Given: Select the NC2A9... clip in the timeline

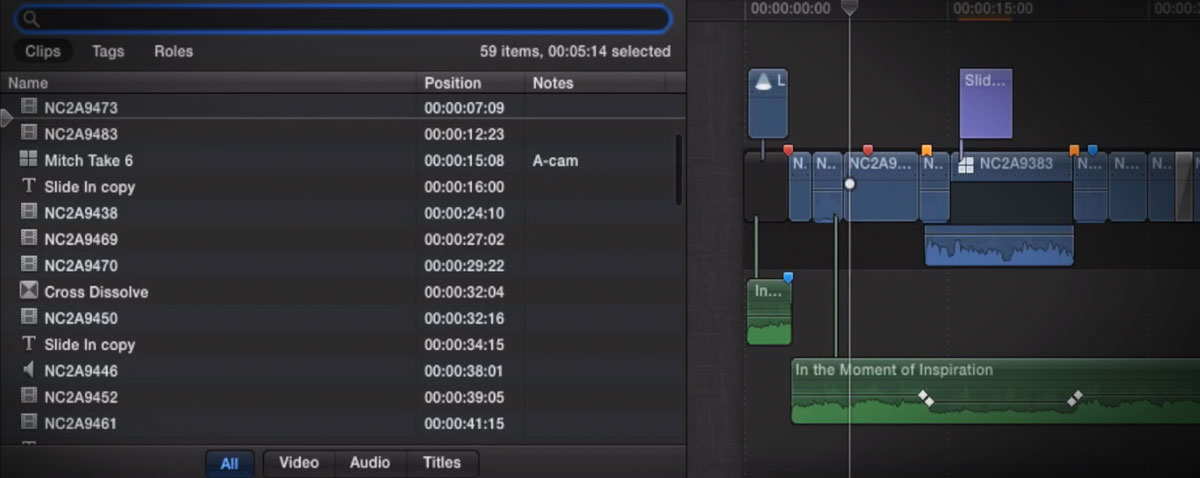Looking at the screenshot, I should coord(881,187).
